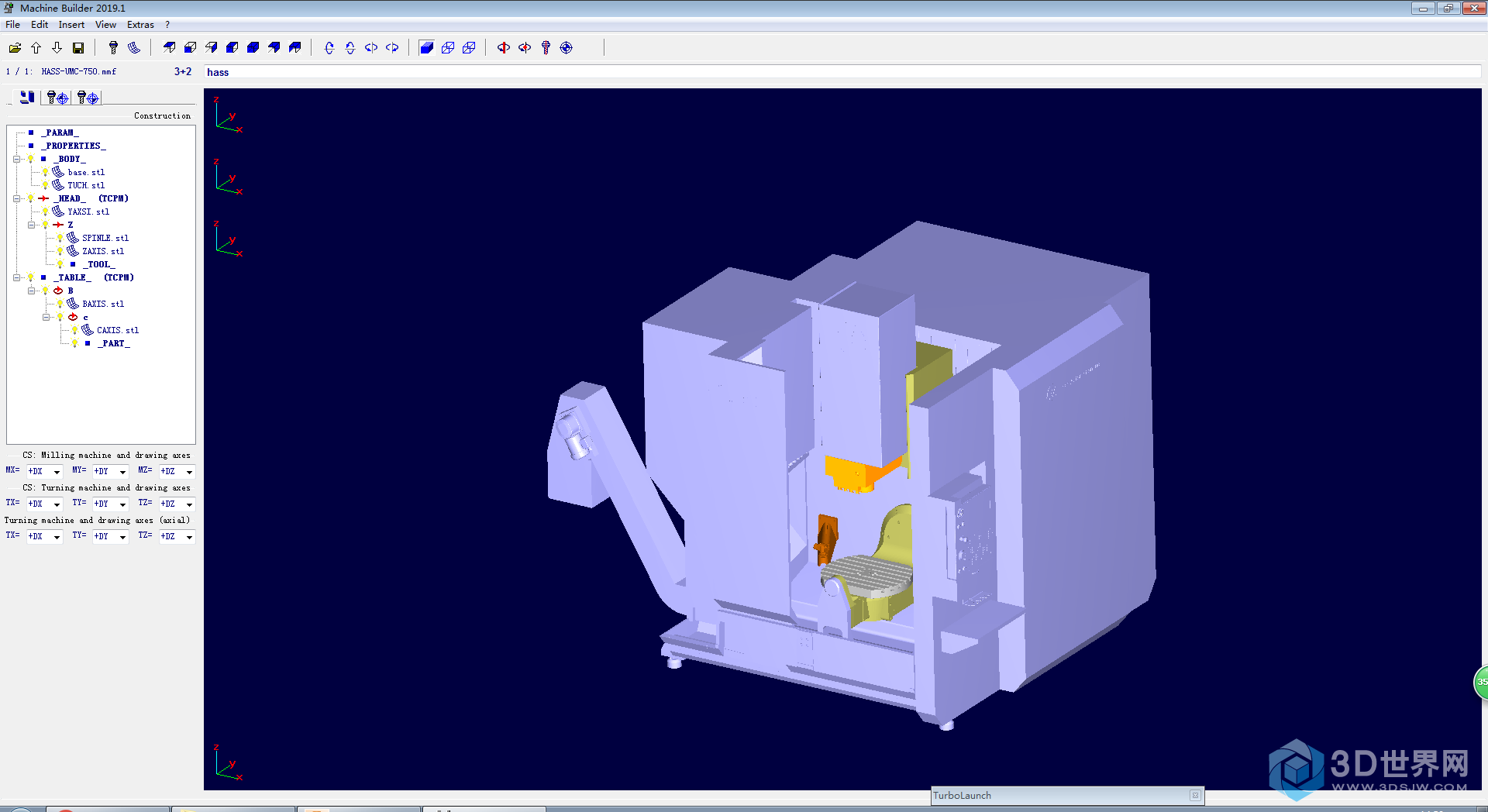The height and width of the screenshot is (812, 1488).
Task: Click the second blue rotate-view arrow icon
Action: pos(350,48)
